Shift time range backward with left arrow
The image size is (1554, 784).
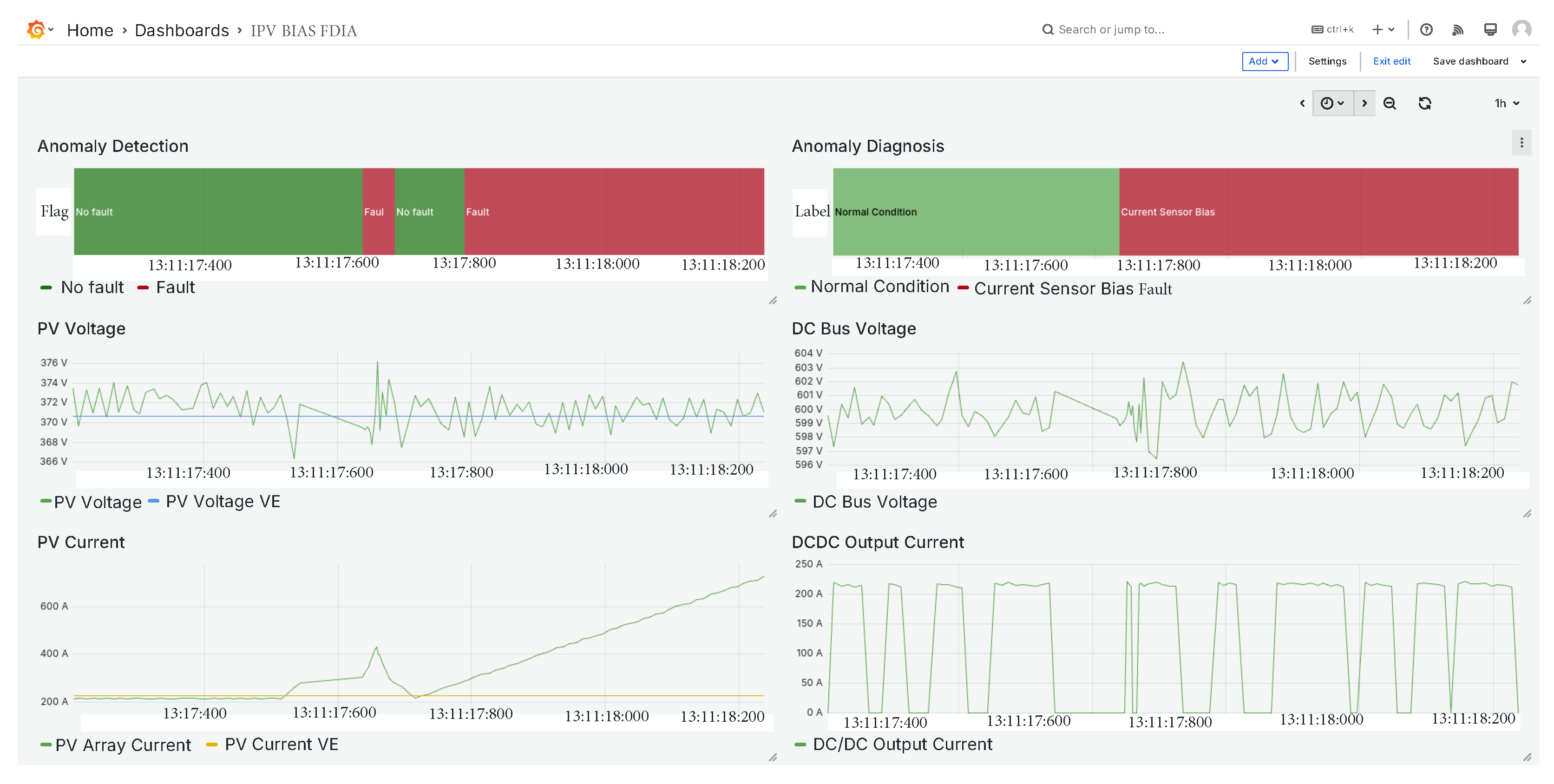pyautogui.click(x=1302, y=103)
